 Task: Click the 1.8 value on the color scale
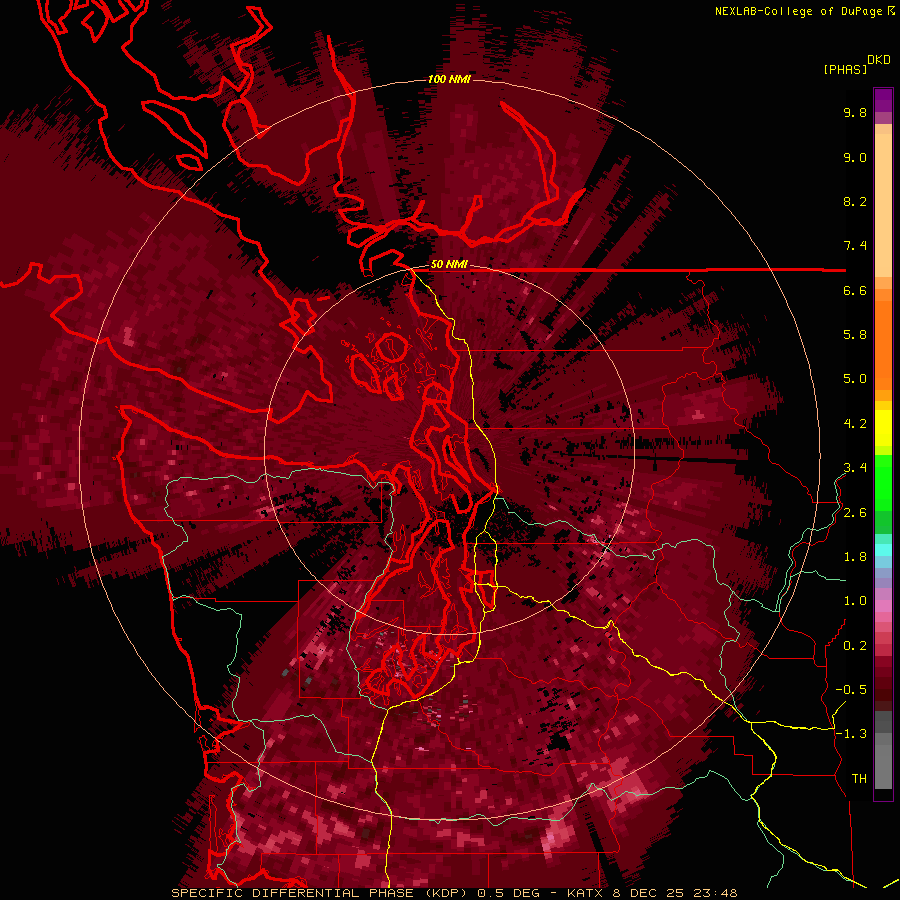(x=855, y=557)
